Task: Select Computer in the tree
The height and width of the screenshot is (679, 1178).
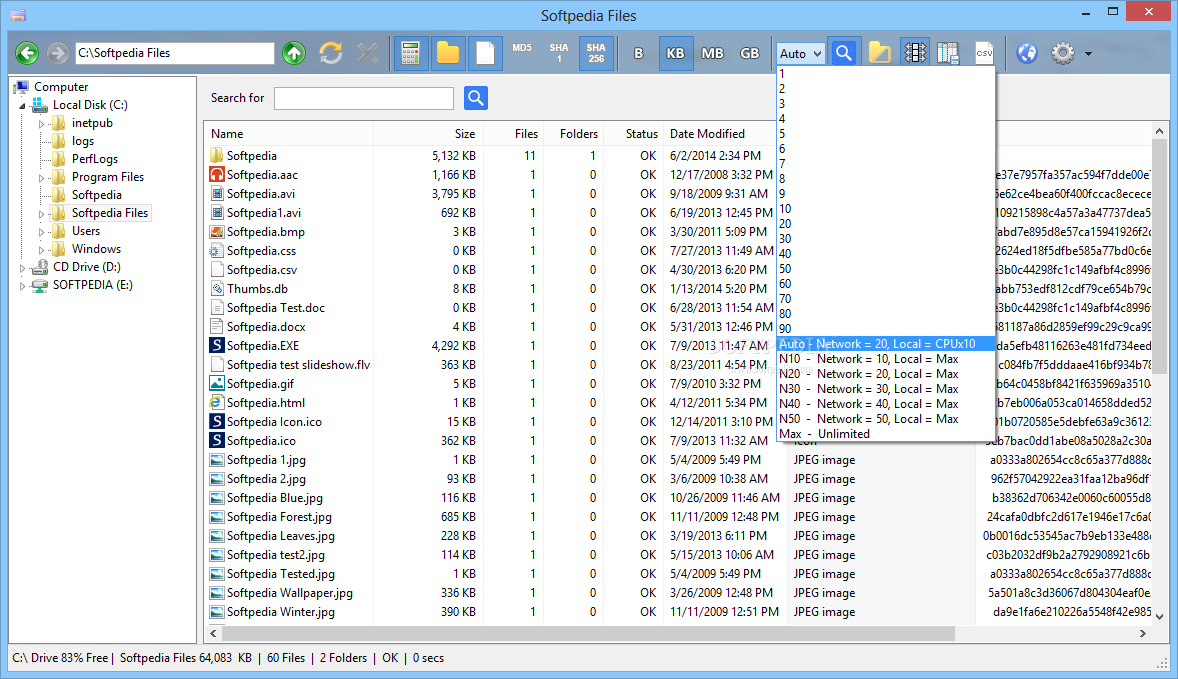Action: (61, 87)
